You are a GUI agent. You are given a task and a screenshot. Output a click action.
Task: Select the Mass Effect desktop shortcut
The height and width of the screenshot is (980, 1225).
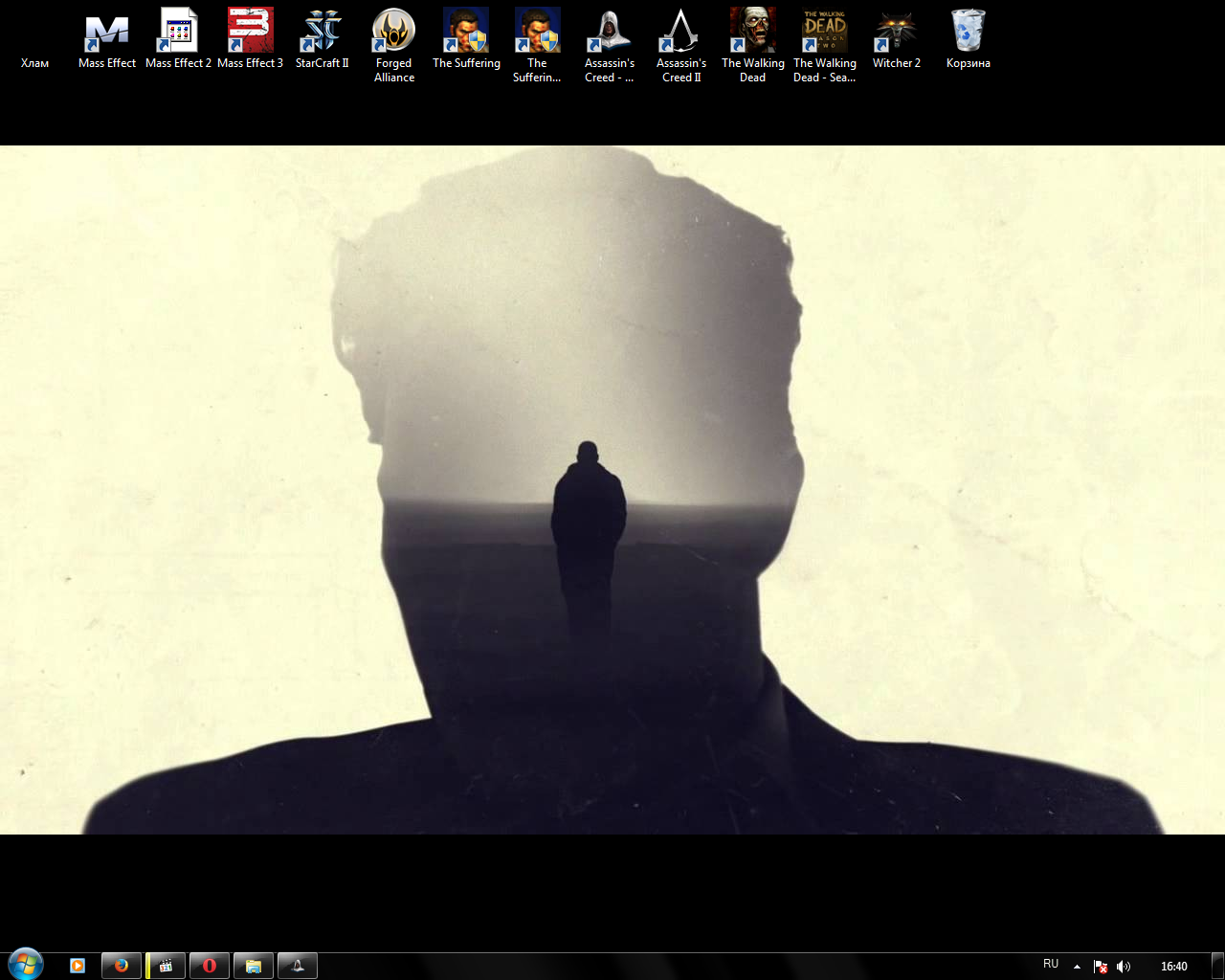point(106,33)
